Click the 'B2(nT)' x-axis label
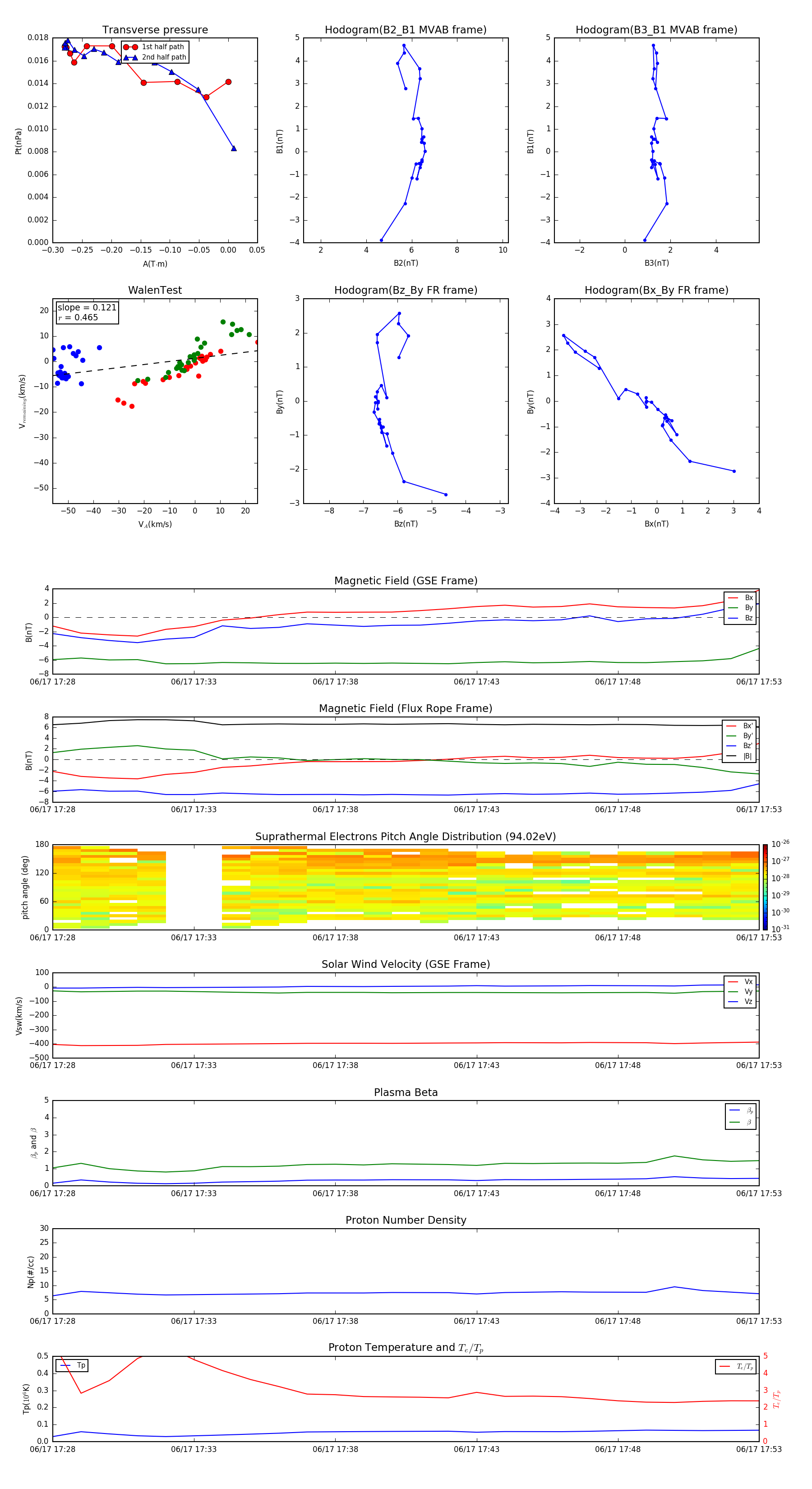812x1489 pixels. click(406, 263)
